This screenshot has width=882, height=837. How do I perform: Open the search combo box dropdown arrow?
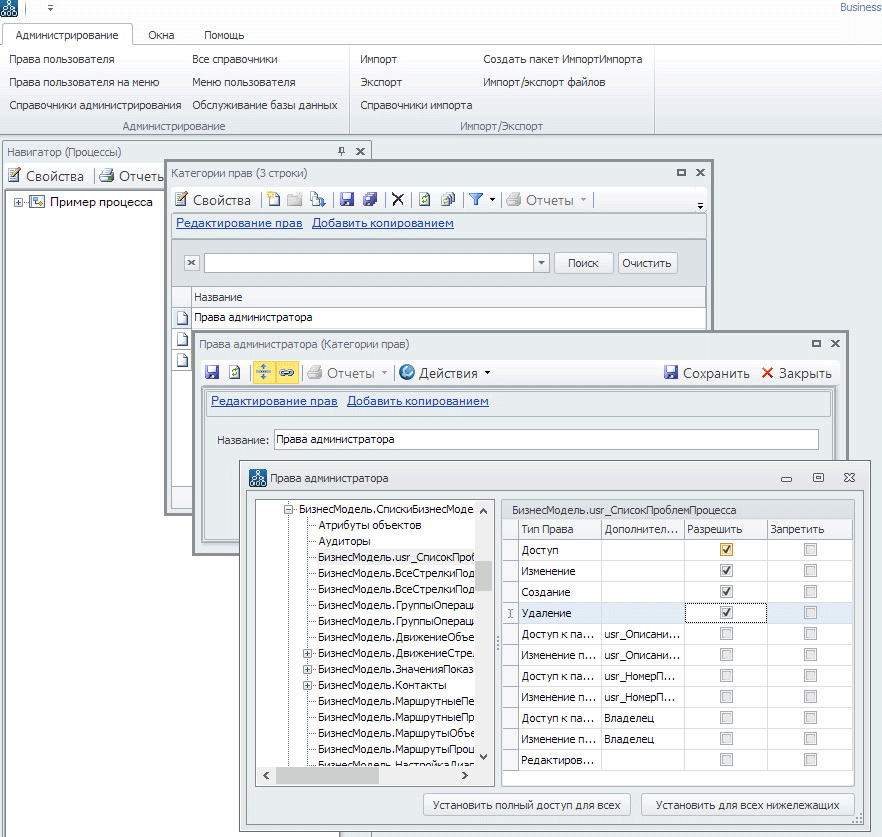[541, 263]
